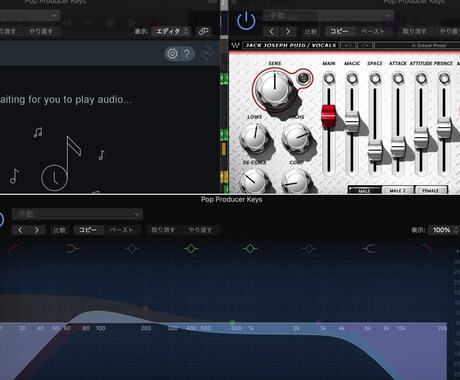This screenshot has width=460, height=380.
Task: Go to previous preset in Channel EQ window
Action: [x=20, y=230]
